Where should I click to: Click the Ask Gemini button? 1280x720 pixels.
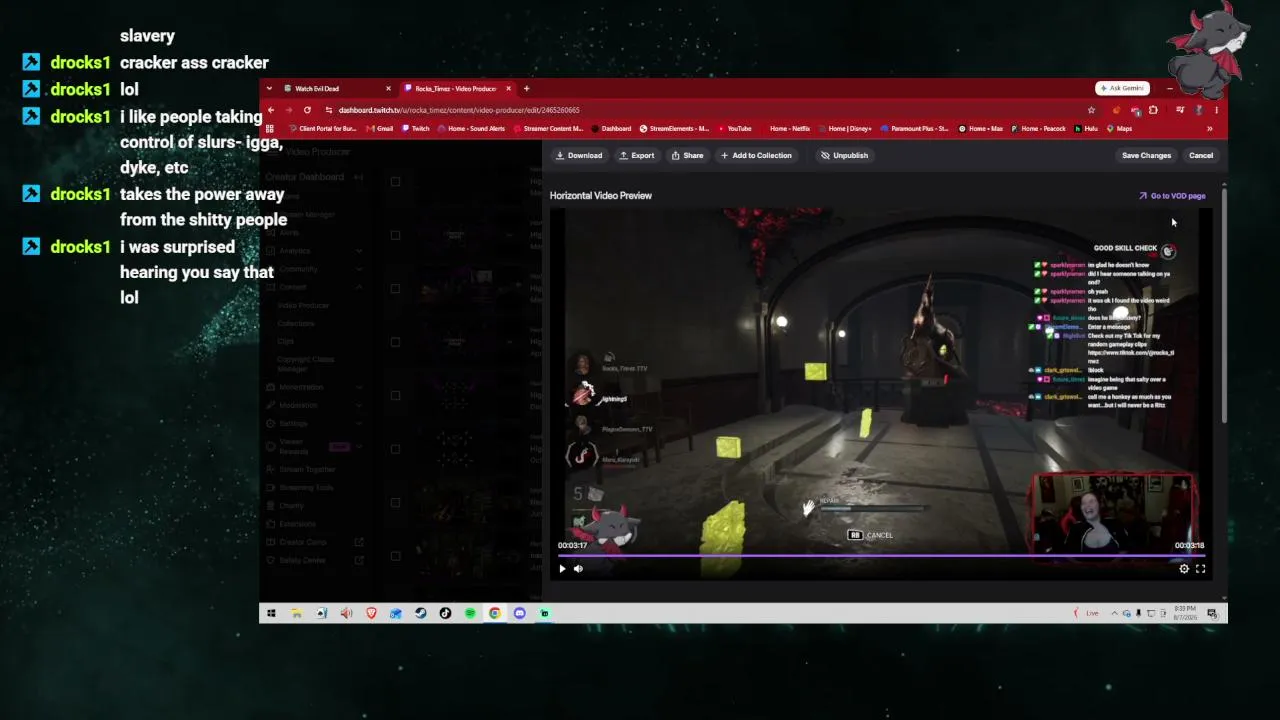pos(1122,88)
